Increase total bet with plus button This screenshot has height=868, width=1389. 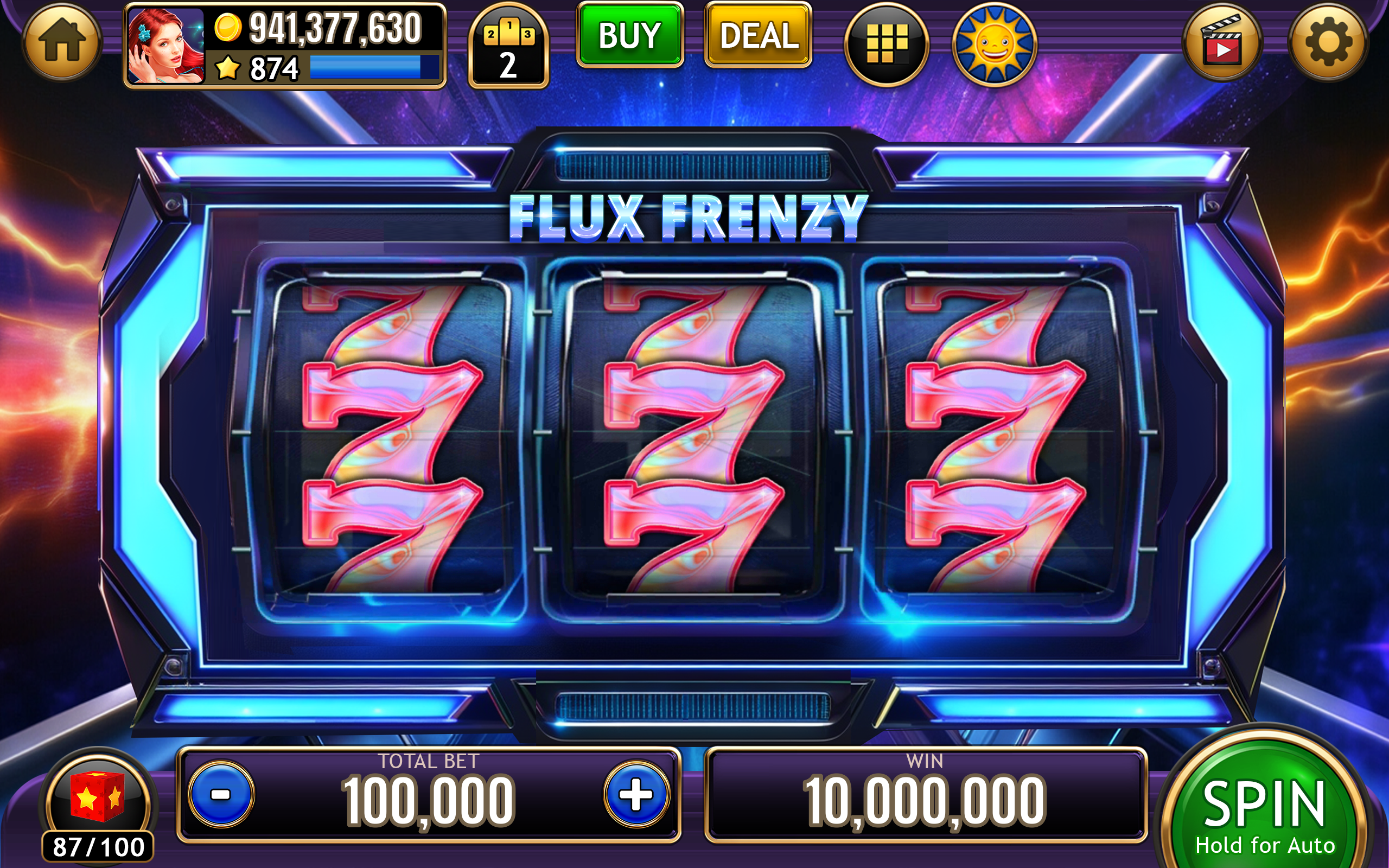click(636, 795)
